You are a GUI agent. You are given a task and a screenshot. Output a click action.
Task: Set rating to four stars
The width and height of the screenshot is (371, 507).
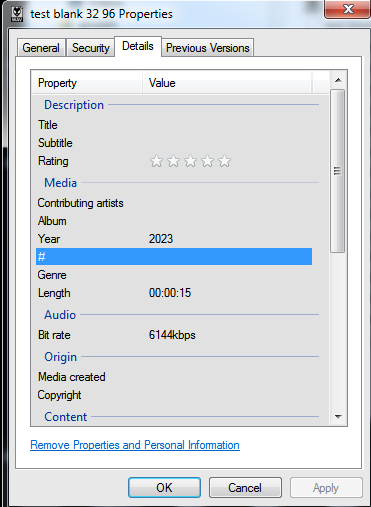point(207,161)
